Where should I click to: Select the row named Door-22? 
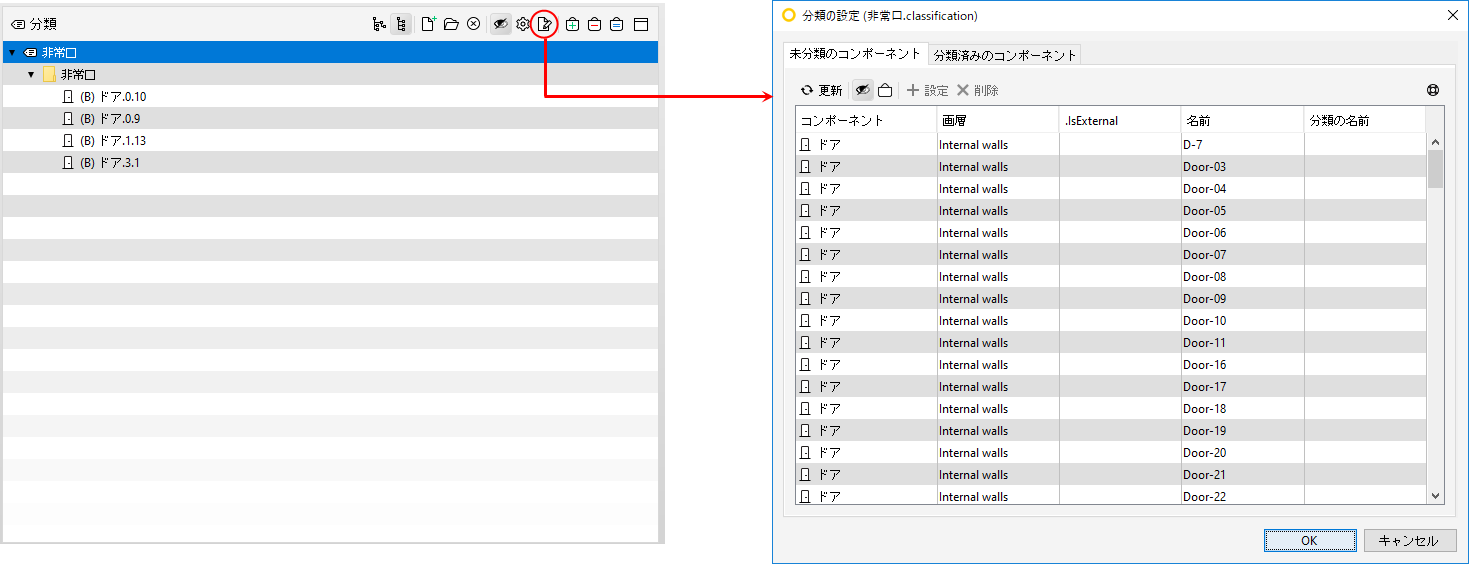point(1111,495)
